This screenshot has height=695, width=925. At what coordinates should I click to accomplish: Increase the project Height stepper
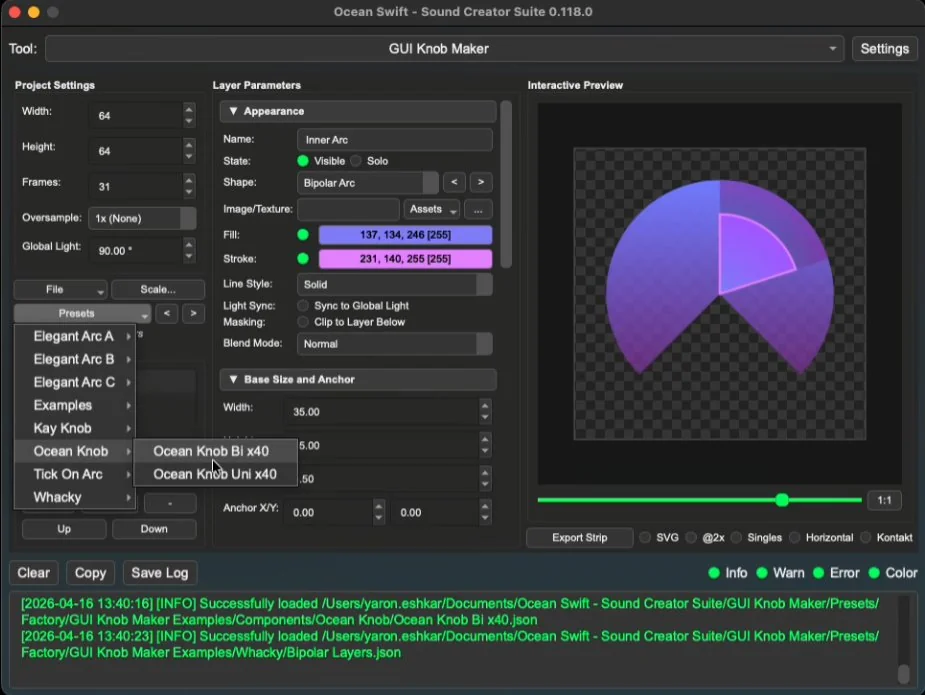189,145
